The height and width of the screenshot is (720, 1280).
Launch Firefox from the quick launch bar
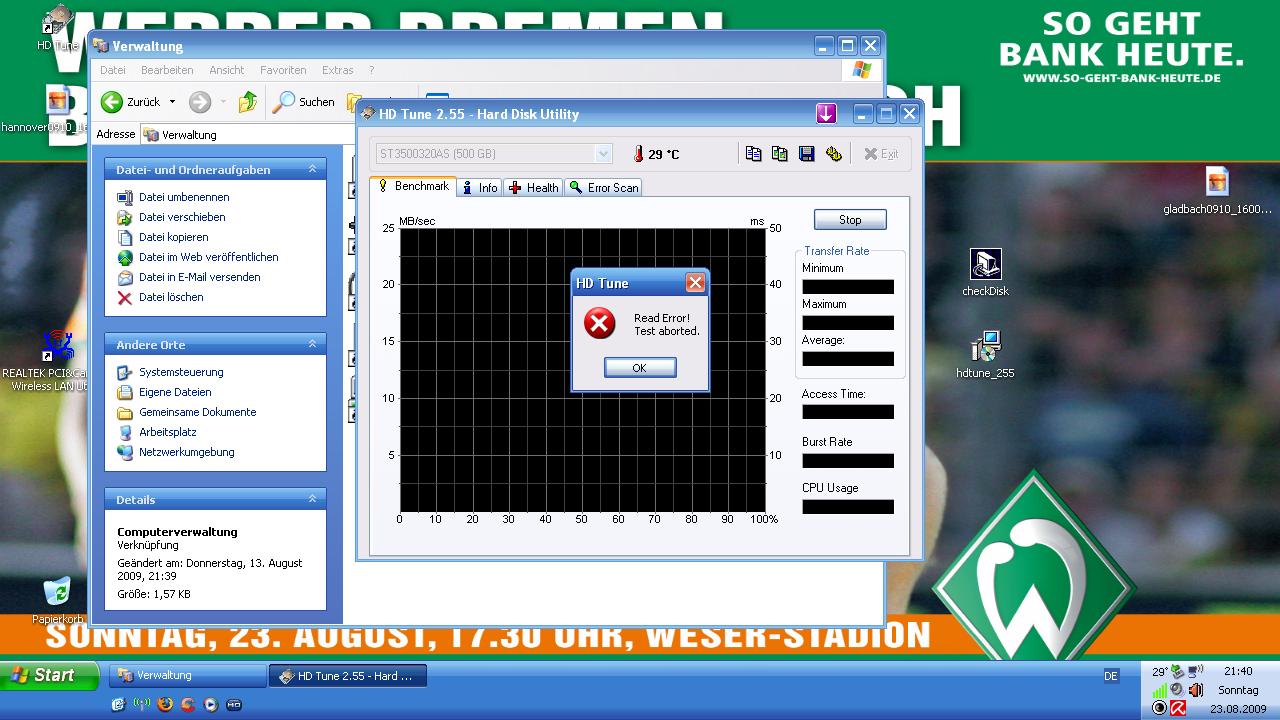point(165,704)
